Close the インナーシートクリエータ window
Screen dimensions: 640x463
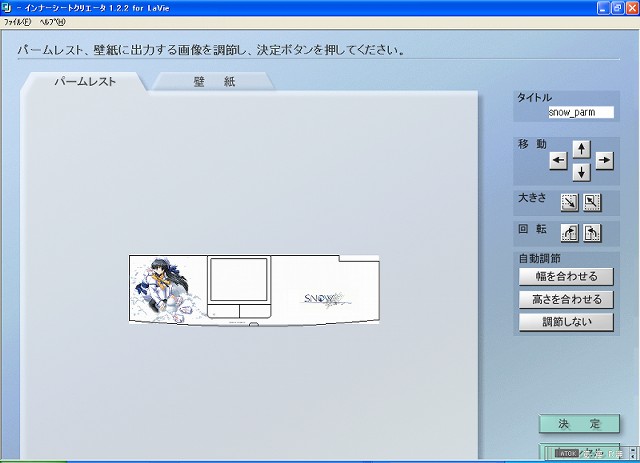(x=631, y=8)
